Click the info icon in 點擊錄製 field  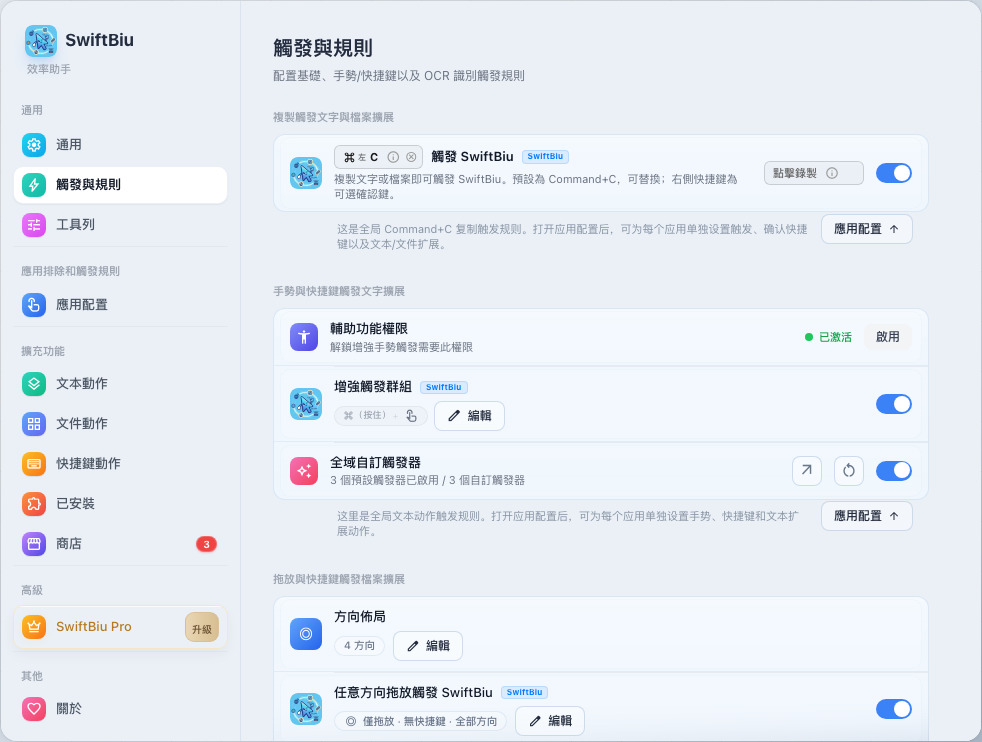[832, 173]
